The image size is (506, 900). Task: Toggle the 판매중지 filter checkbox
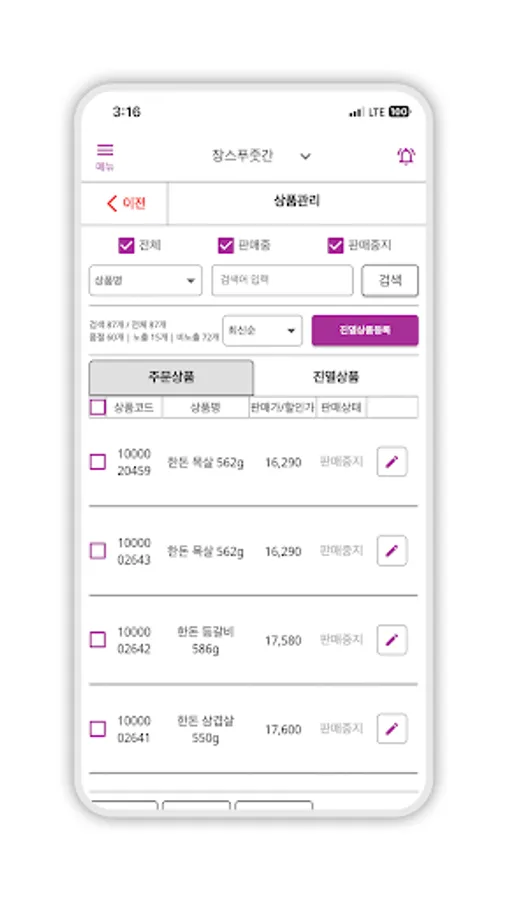point(335,246)
